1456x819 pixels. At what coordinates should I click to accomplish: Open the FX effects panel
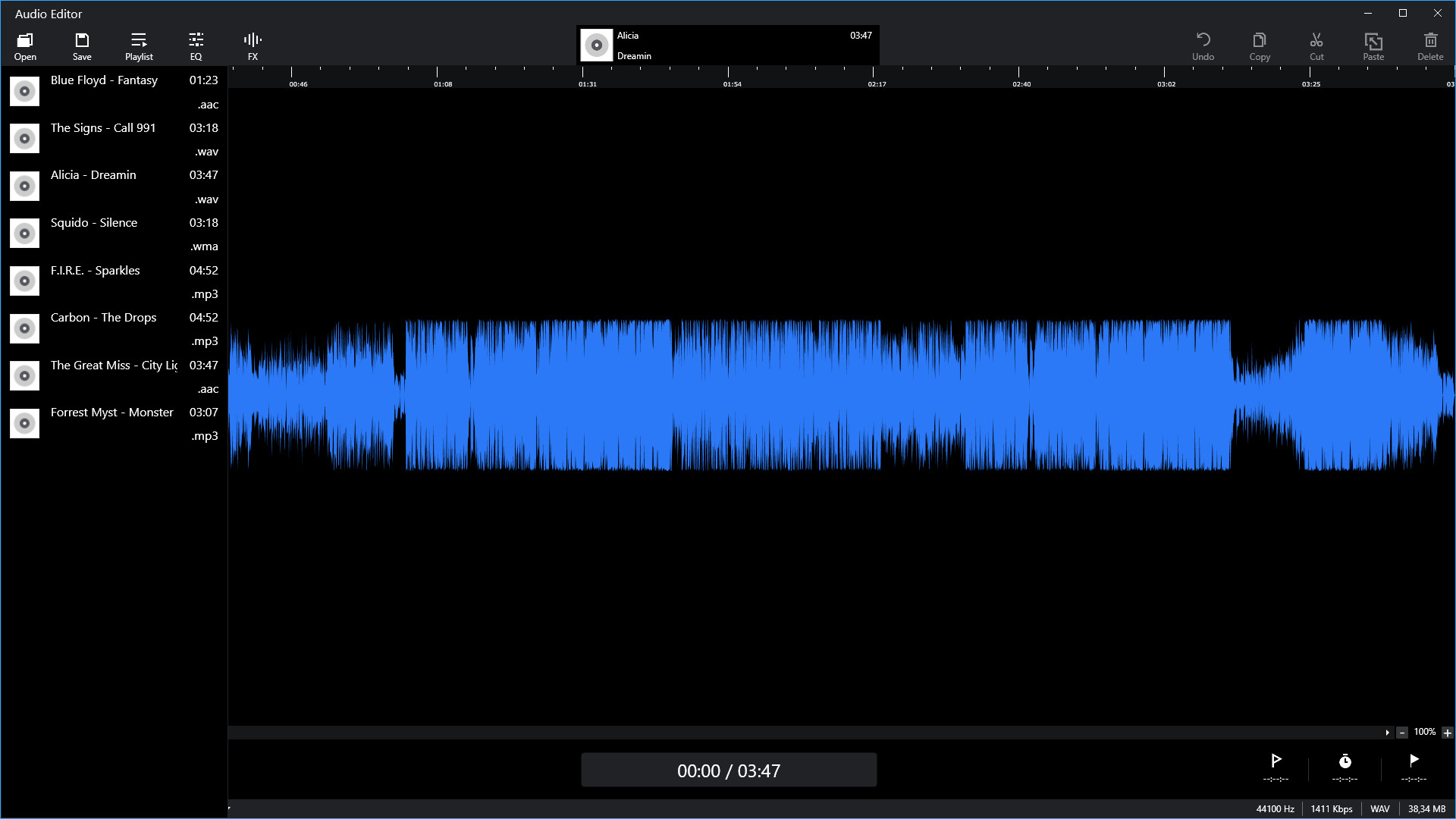pos(252,45)
